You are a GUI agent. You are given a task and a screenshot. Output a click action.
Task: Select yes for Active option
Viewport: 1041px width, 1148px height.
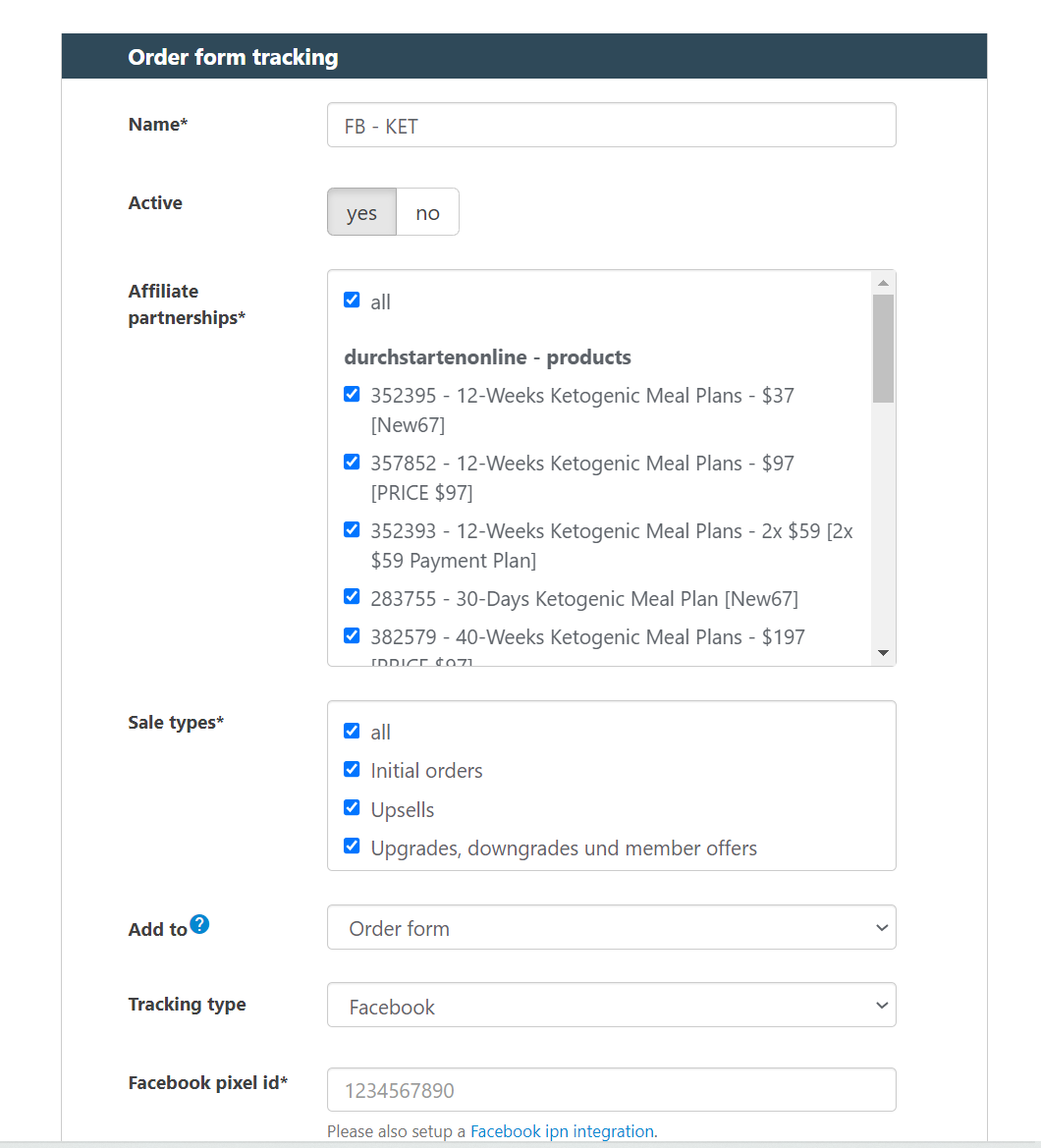point(361,213)
